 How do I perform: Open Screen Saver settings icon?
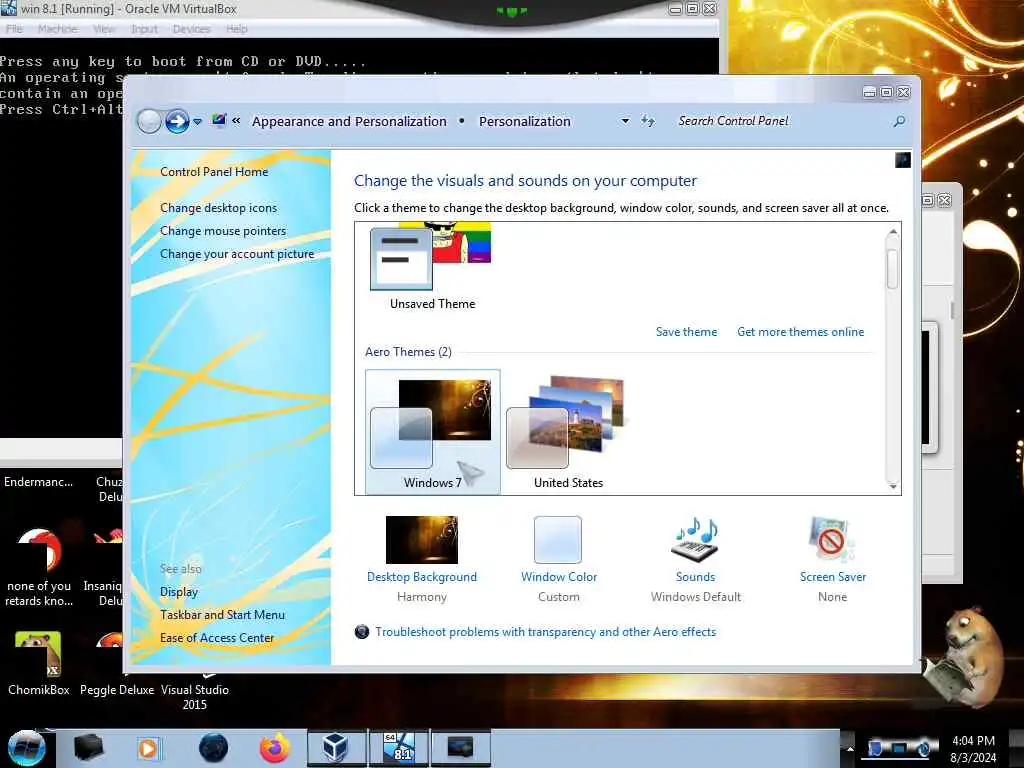pyautogui.click(x=832, y=540)
